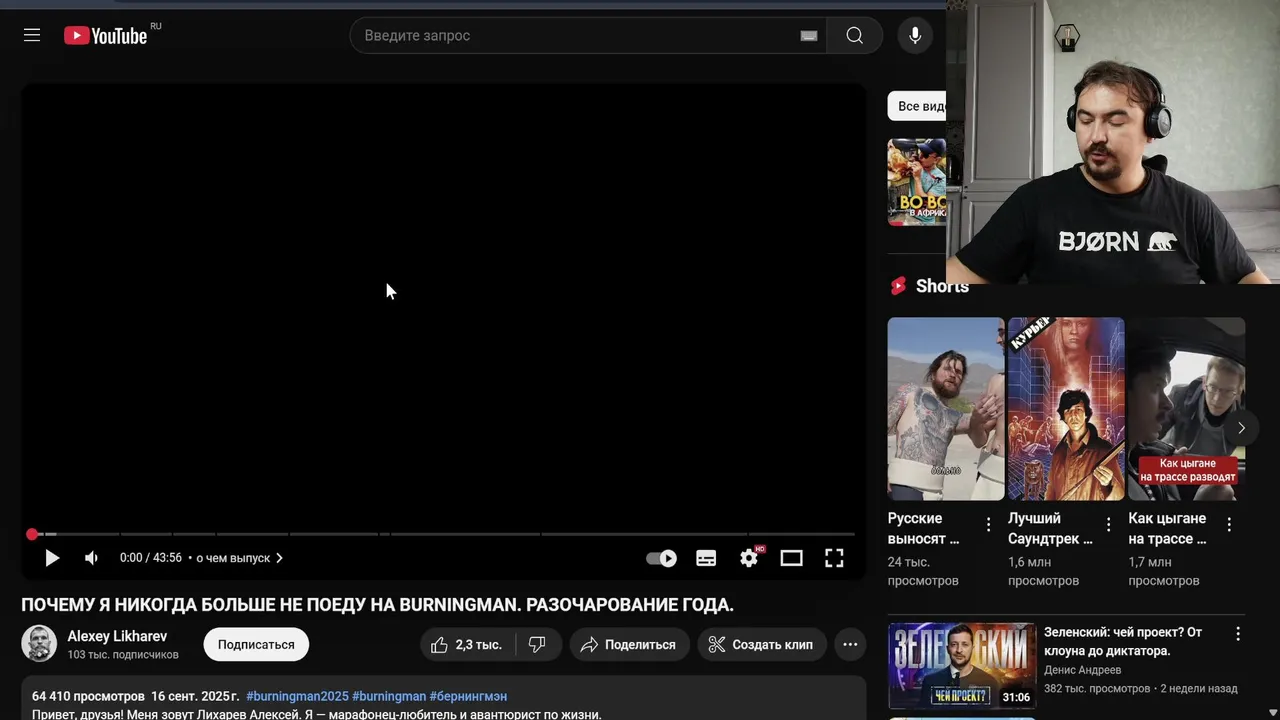Open the Alexey Likharev channel name link

[x=117, y=636]
